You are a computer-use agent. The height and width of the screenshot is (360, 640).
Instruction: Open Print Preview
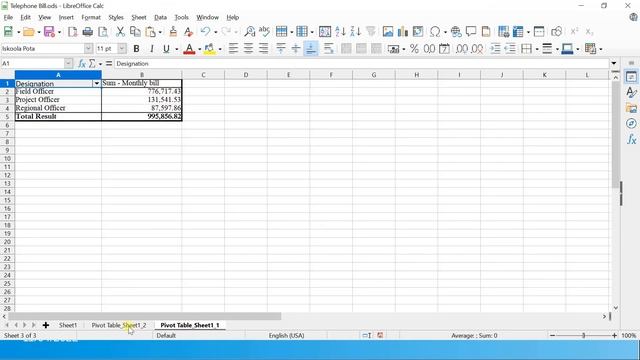tap(103, 31)
